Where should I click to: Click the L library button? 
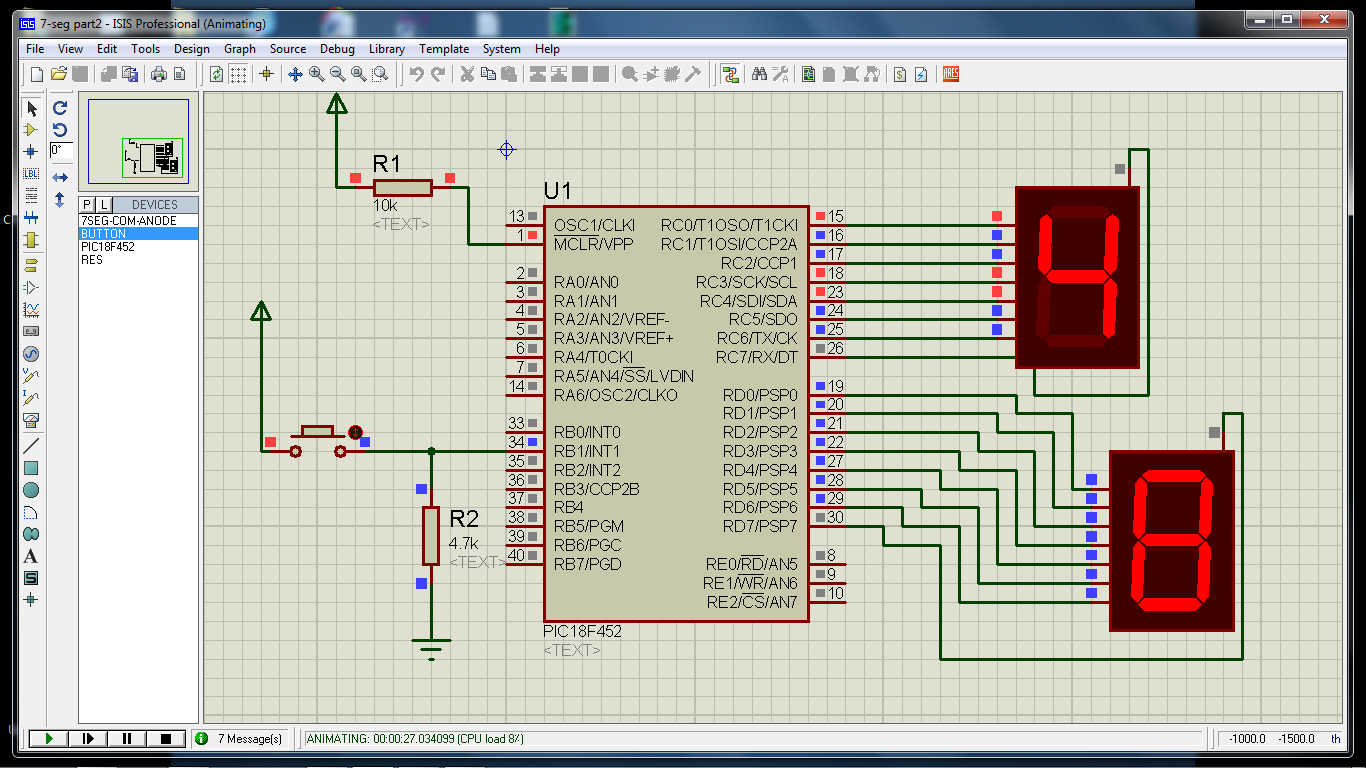103,204
